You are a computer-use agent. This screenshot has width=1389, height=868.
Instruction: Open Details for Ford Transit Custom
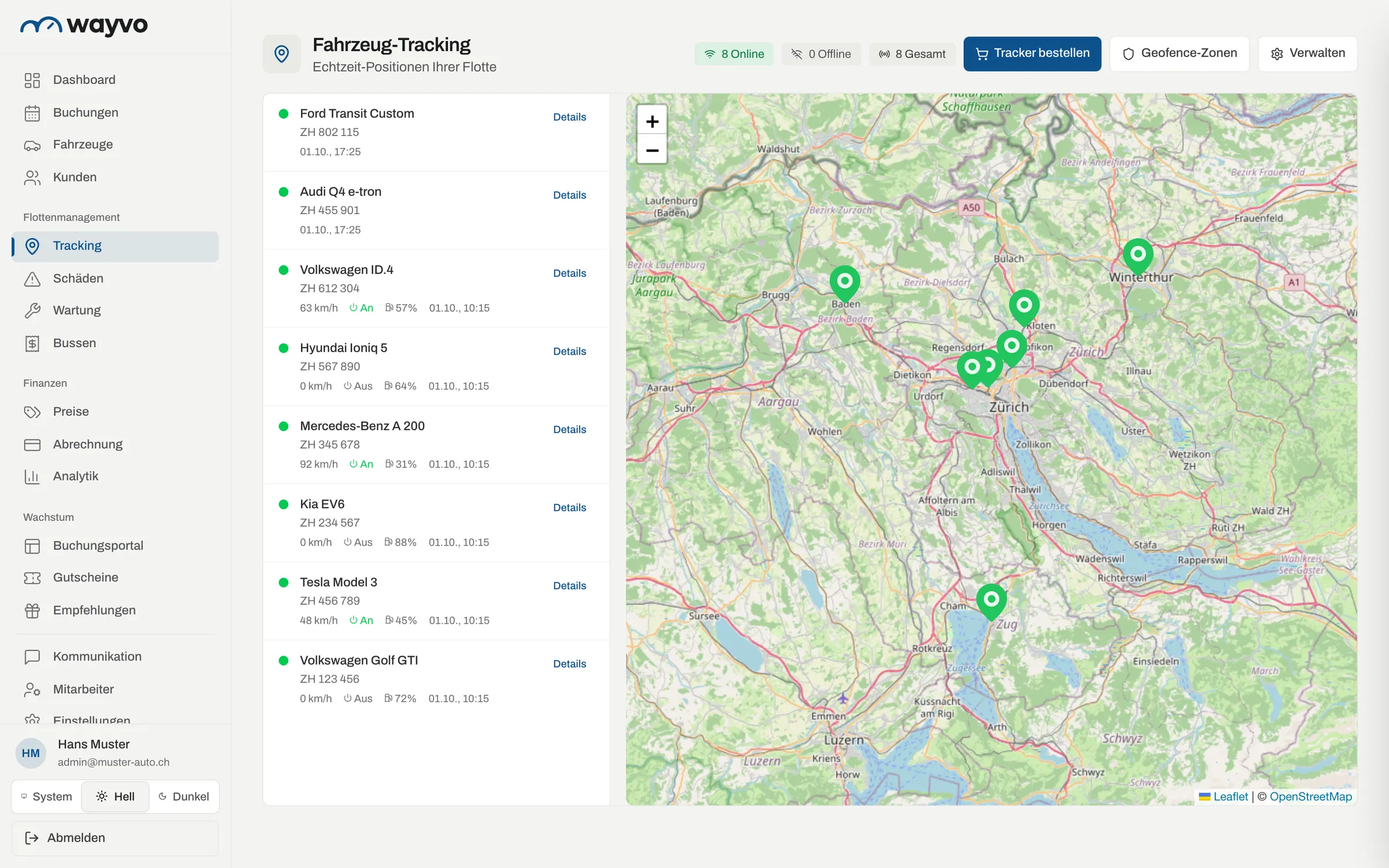pos(569,117)
